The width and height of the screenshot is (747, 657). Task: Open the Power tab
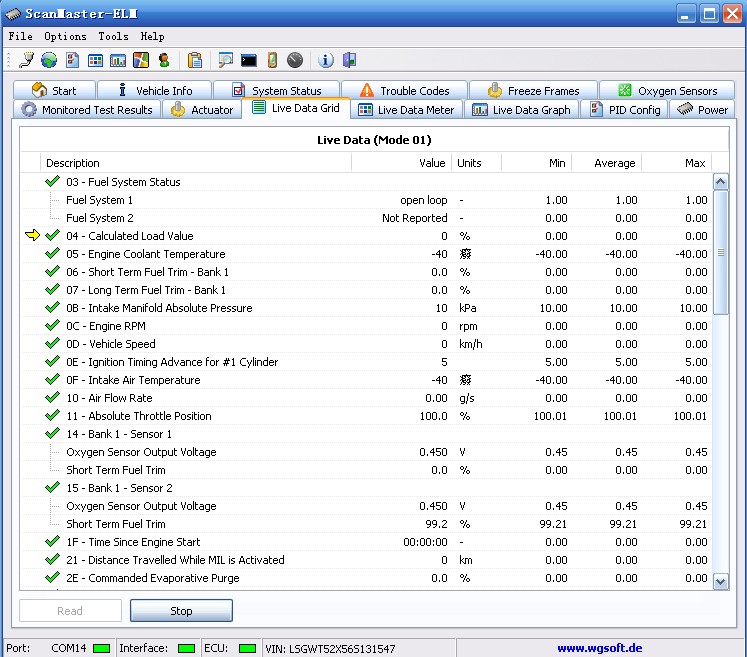pyautogui.click(x=702, y=110)
